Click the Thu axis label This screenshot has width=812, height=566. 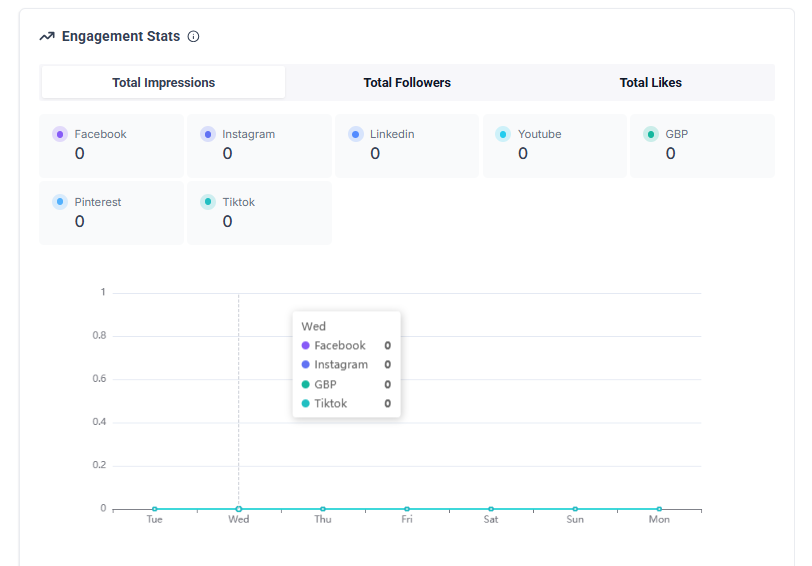[x=323, y=519]
